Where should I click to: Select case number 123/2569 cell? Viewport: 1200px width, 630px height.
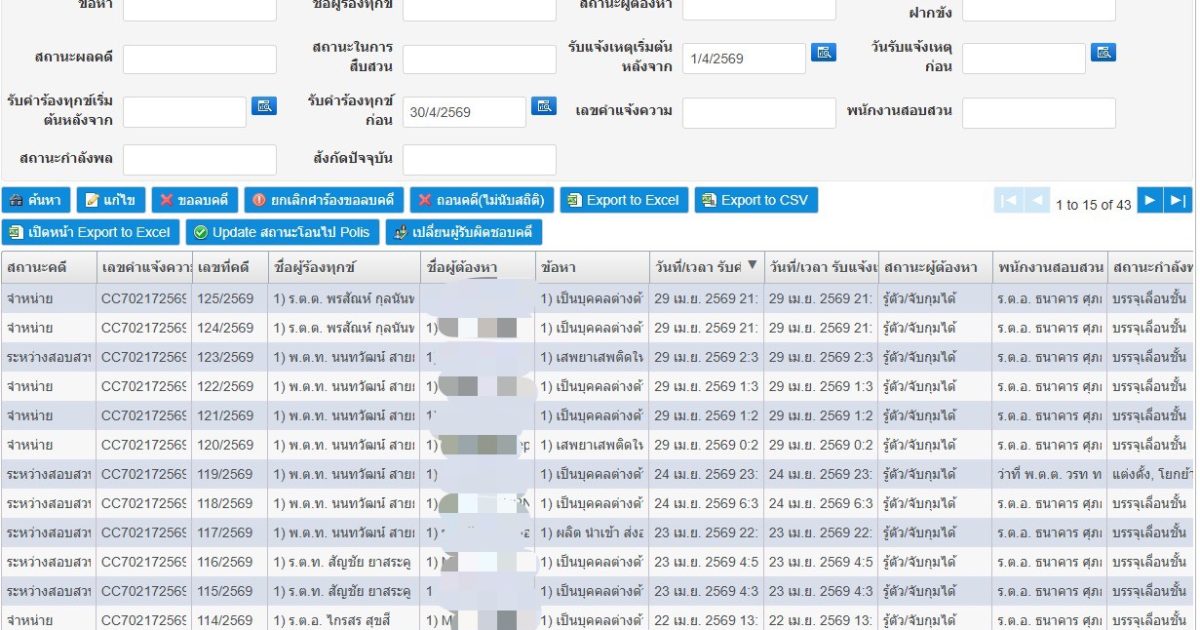pyautogui.click(x=230, y=357)
